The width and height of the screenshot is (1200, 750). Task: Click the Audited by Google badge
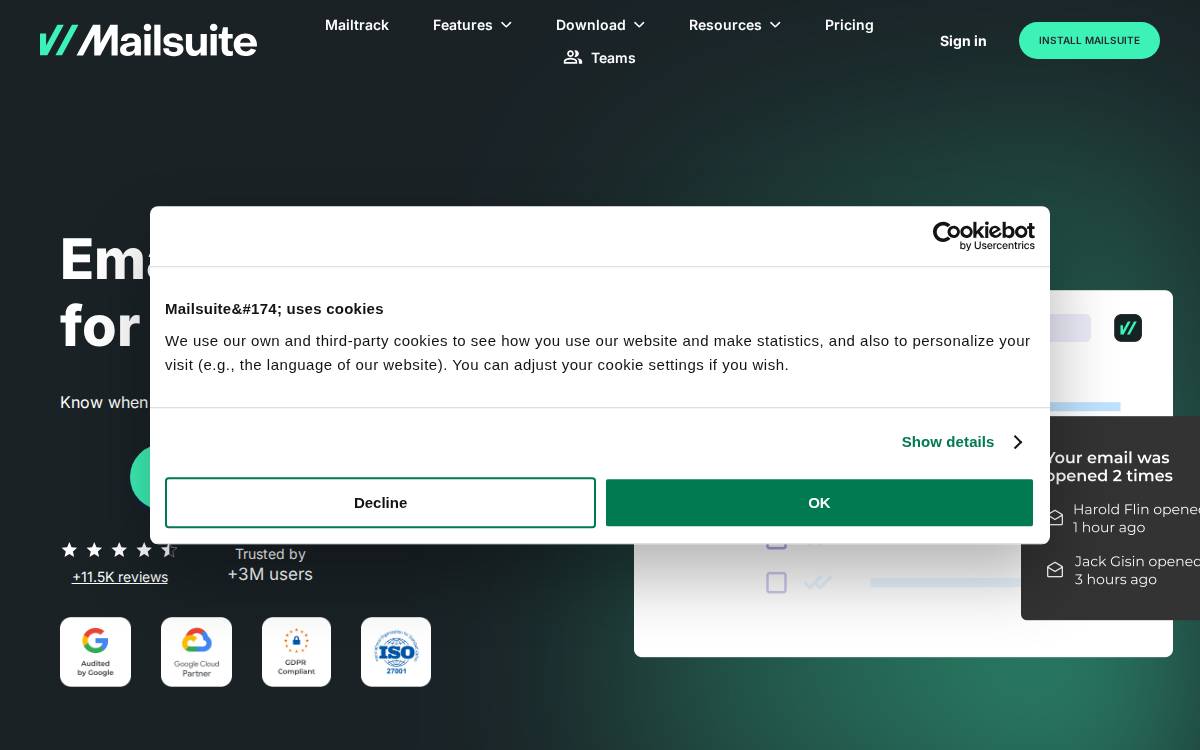click(x=95, y=652)
